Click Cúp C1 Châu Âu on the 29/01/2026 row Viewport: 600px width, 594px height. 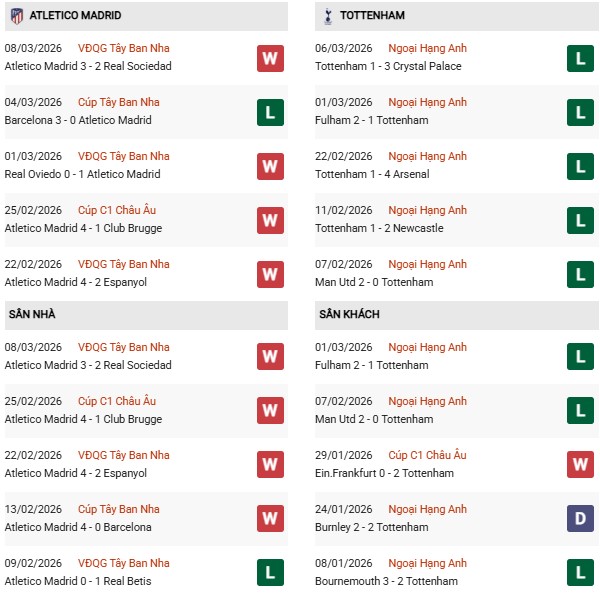(429, 456)
